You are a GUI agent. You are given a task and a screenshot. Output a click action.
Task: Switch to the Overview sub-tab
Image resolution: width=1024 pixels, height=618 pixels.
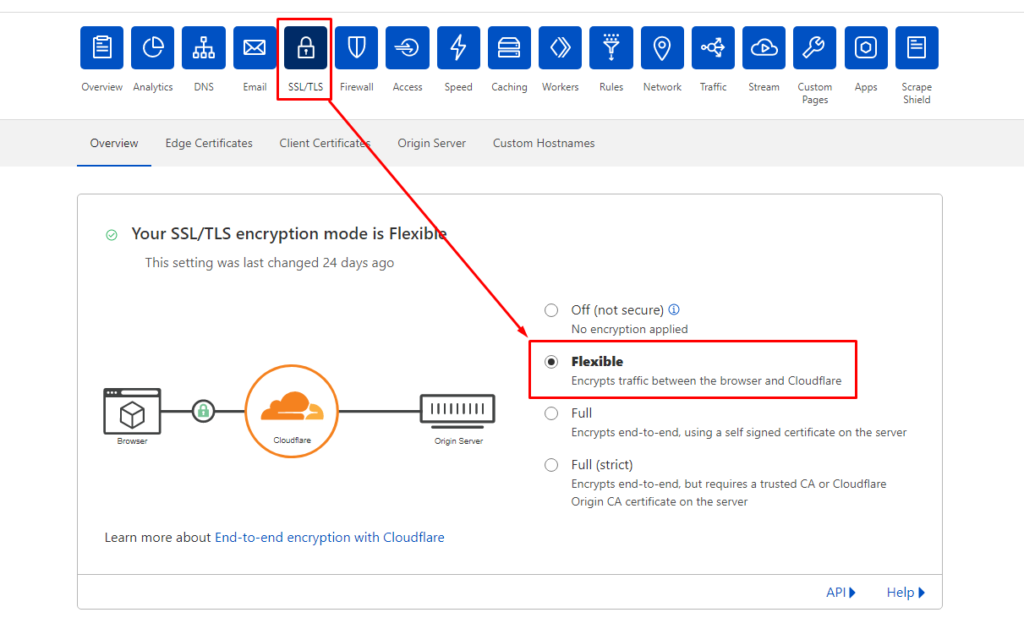[x=114, y=143]
